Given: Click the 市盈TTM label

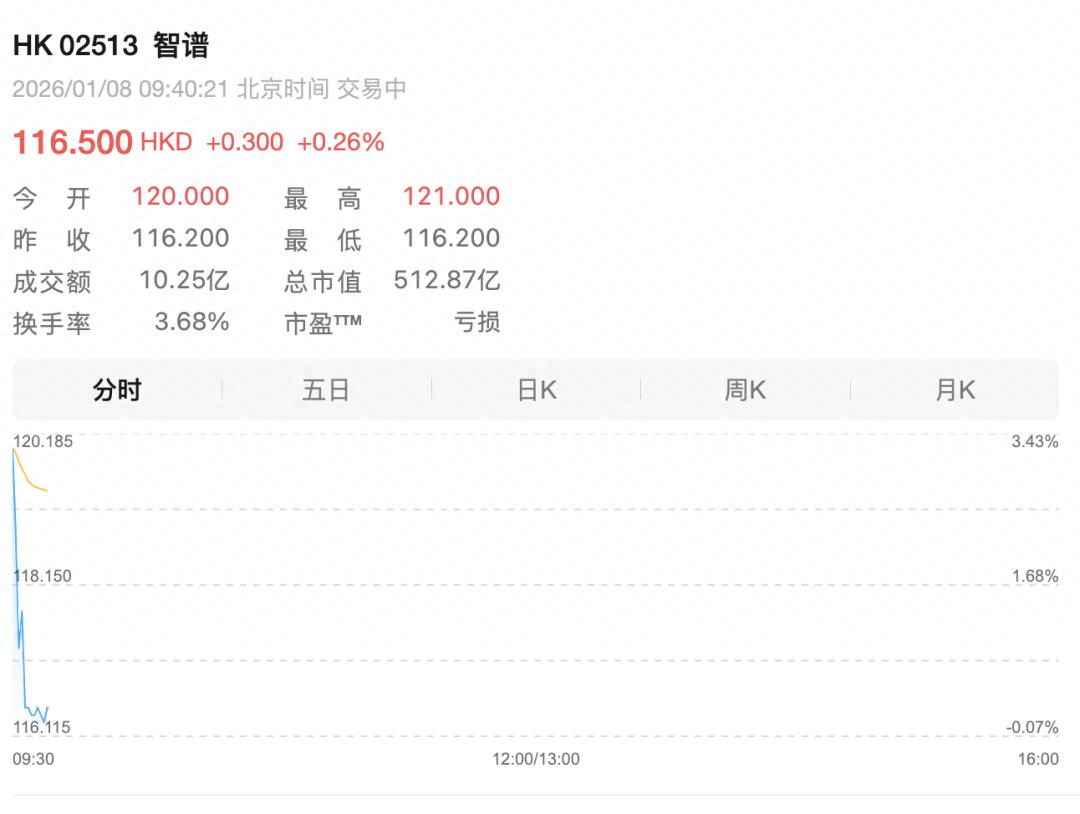Looking at the screenshot, I should pos(323,322).
